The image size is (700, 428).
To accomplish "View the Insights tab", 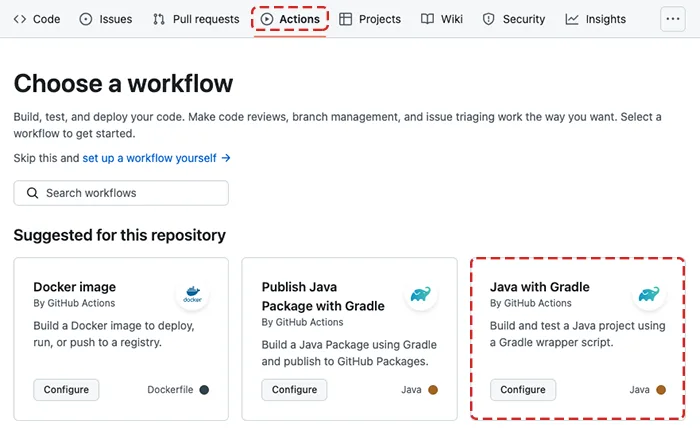I will pos(596,19).
